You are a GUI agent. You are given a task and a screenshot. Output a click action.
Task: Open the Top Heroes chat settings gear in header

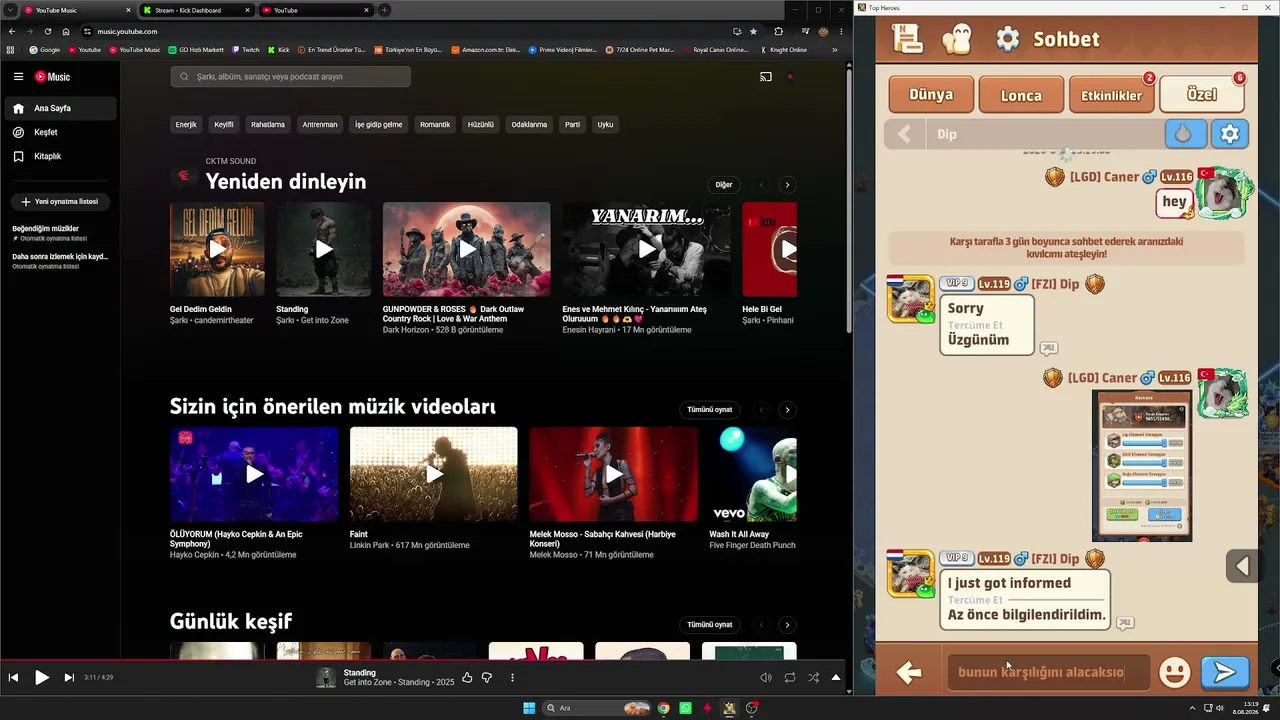(1008, 39)
